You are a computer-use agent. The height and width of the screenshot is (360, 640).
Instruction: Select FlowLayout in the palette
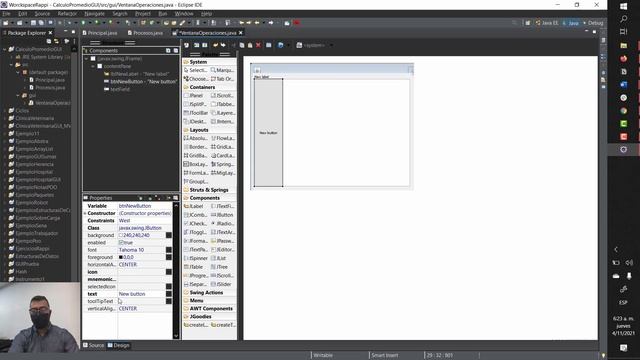pos(223,138)
